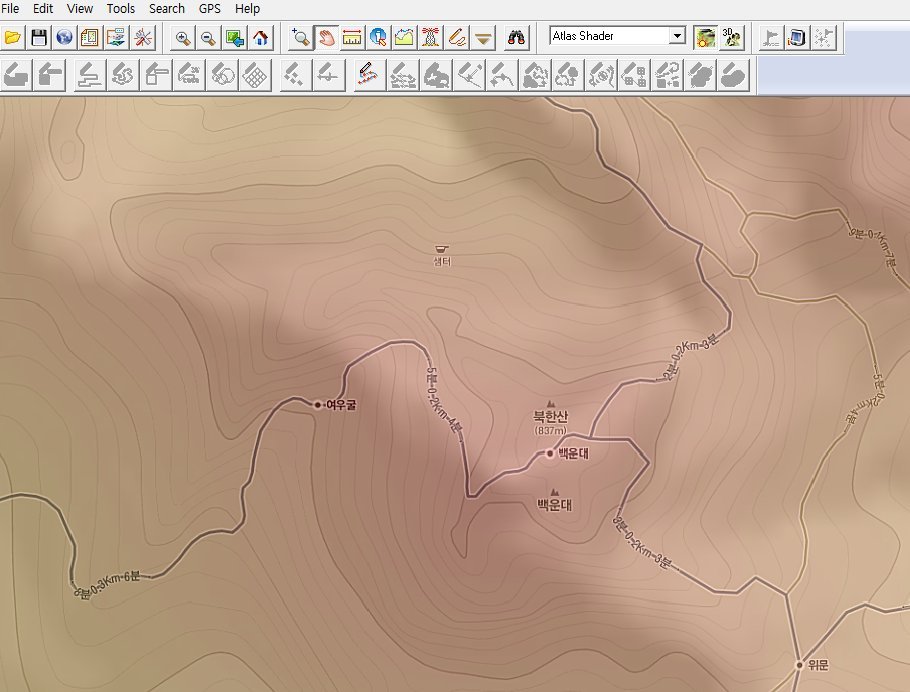Open the Configuration tools icon
910x692 pixels.
point(142,38)
